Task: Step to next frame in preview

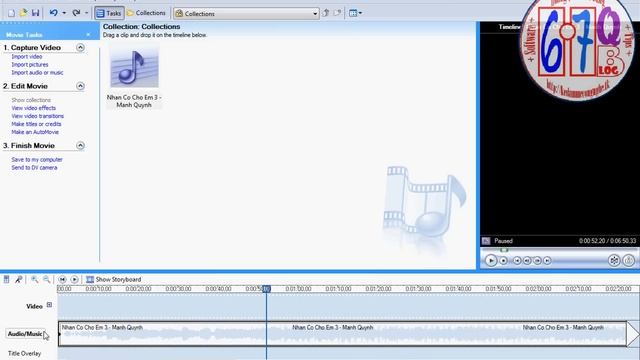Action: pyautogui.click(x=537, y=260)
